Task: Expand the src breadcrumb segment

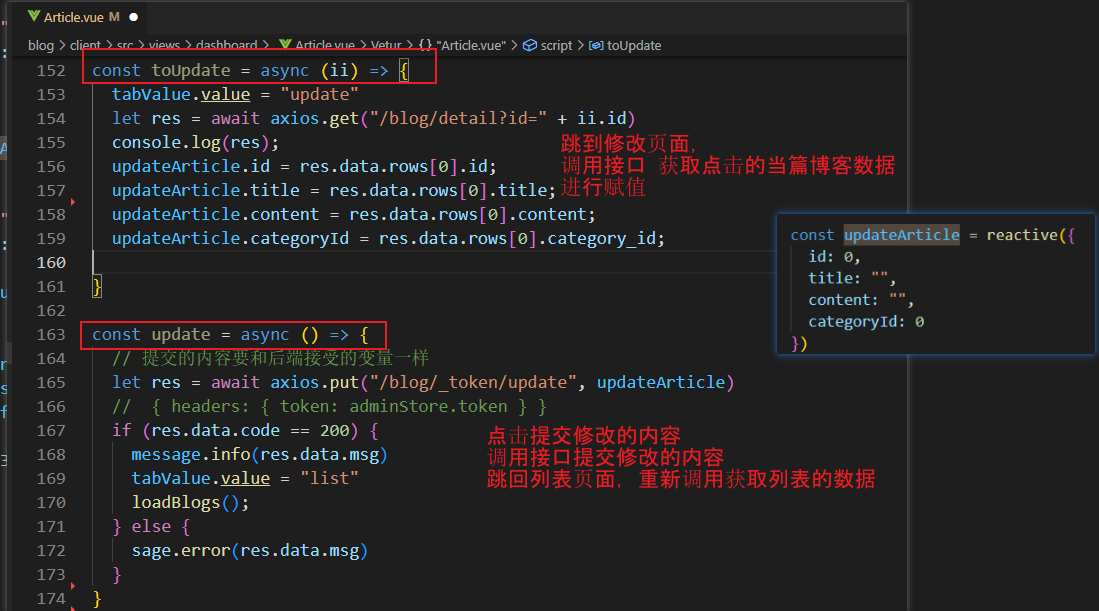Action: [x=124, y=45]
